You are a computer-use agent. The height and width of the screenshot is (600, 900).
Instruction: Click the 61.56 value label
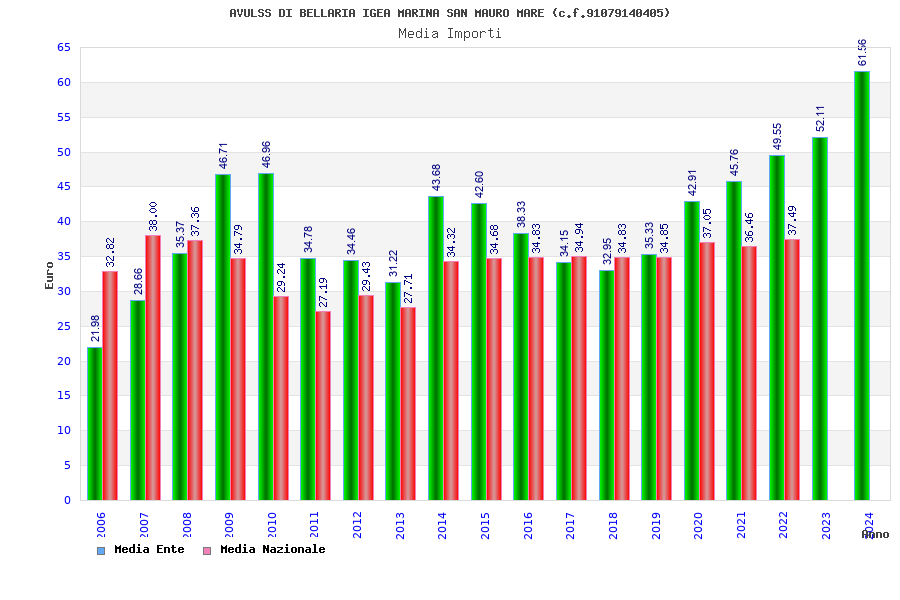(x=862, y=52)
